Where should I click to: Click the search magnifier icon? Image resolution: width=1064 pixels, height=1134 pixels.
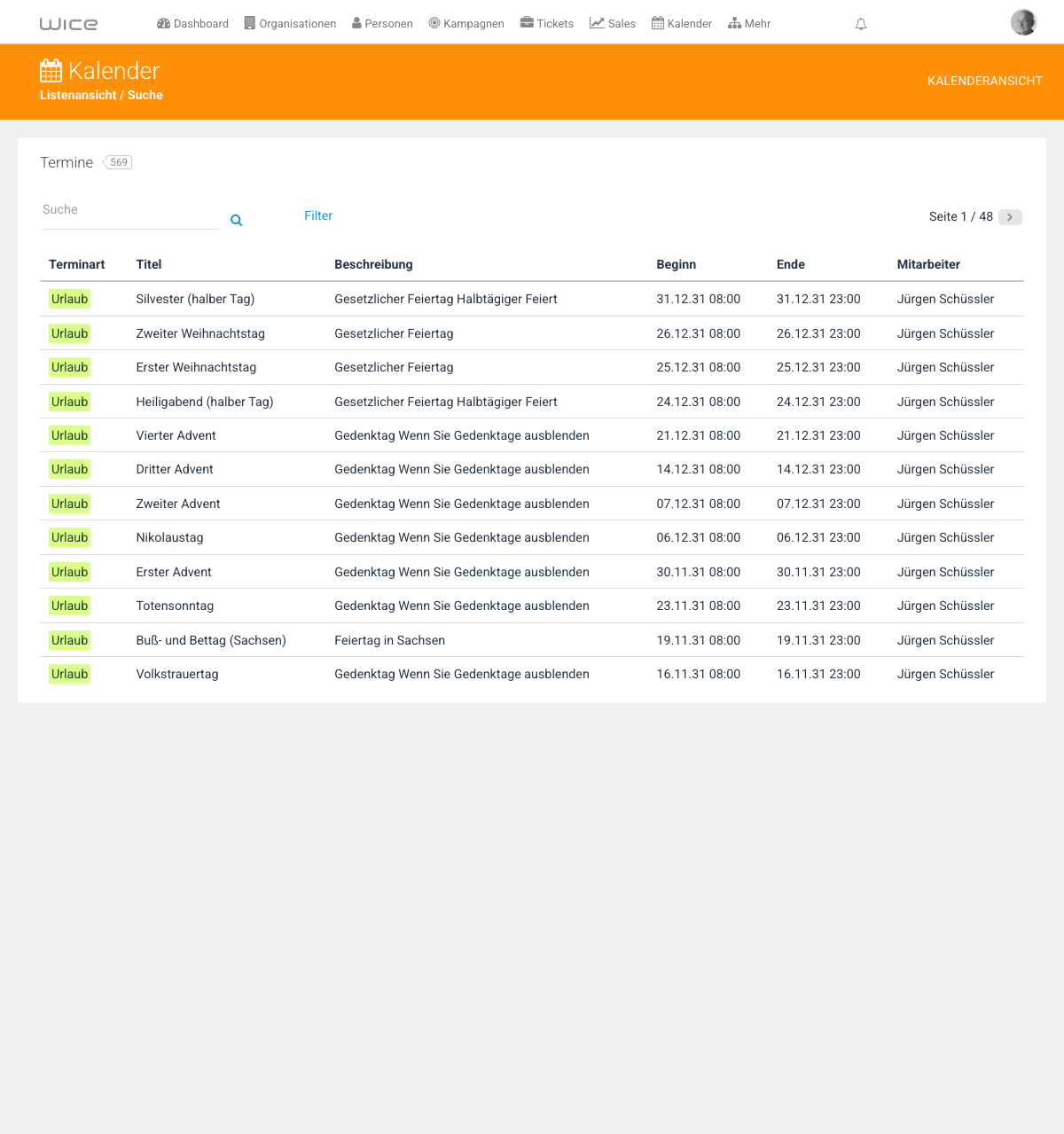(x=237, y=220)
